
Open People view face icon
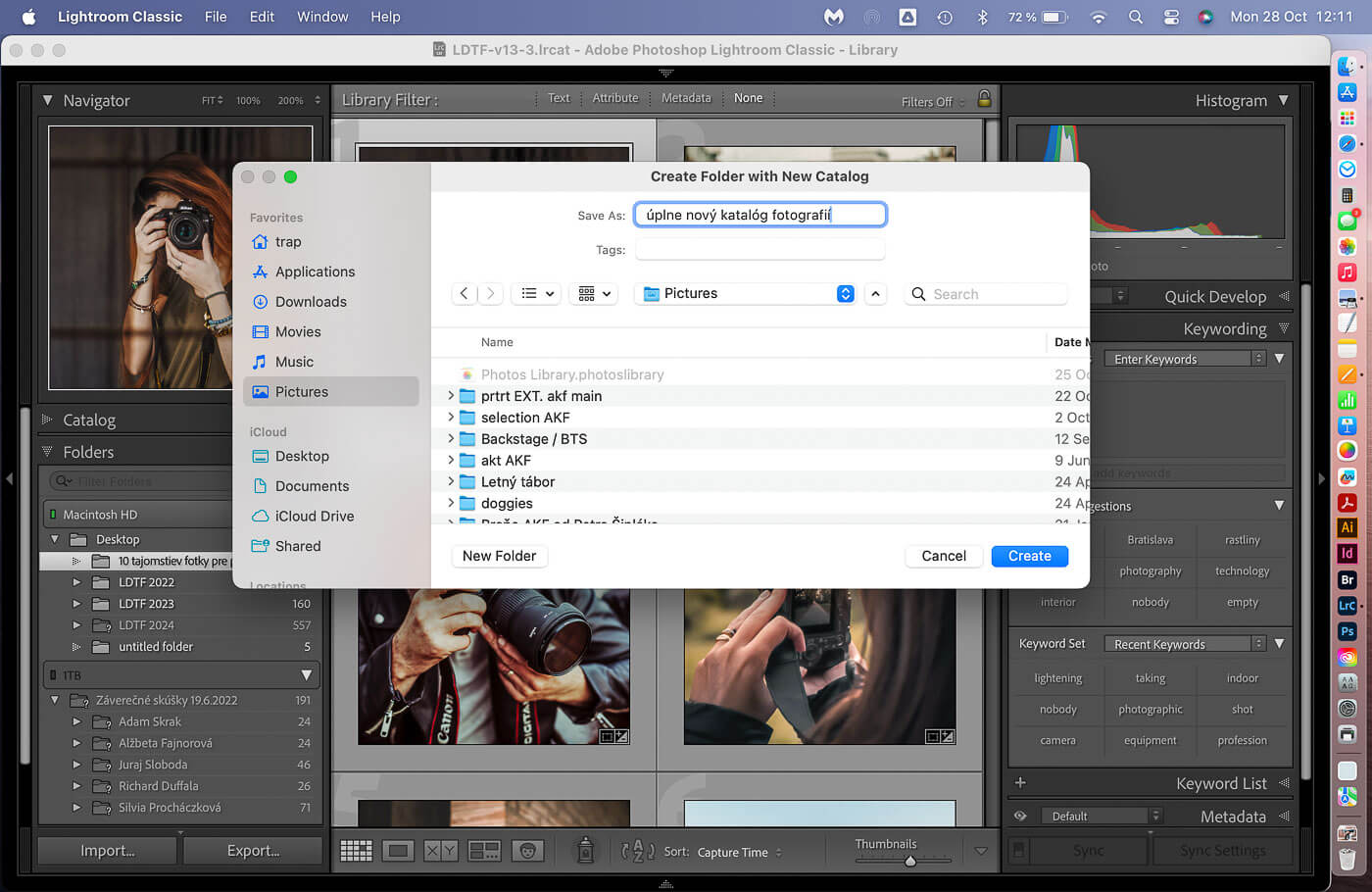[x=527, y=851]
